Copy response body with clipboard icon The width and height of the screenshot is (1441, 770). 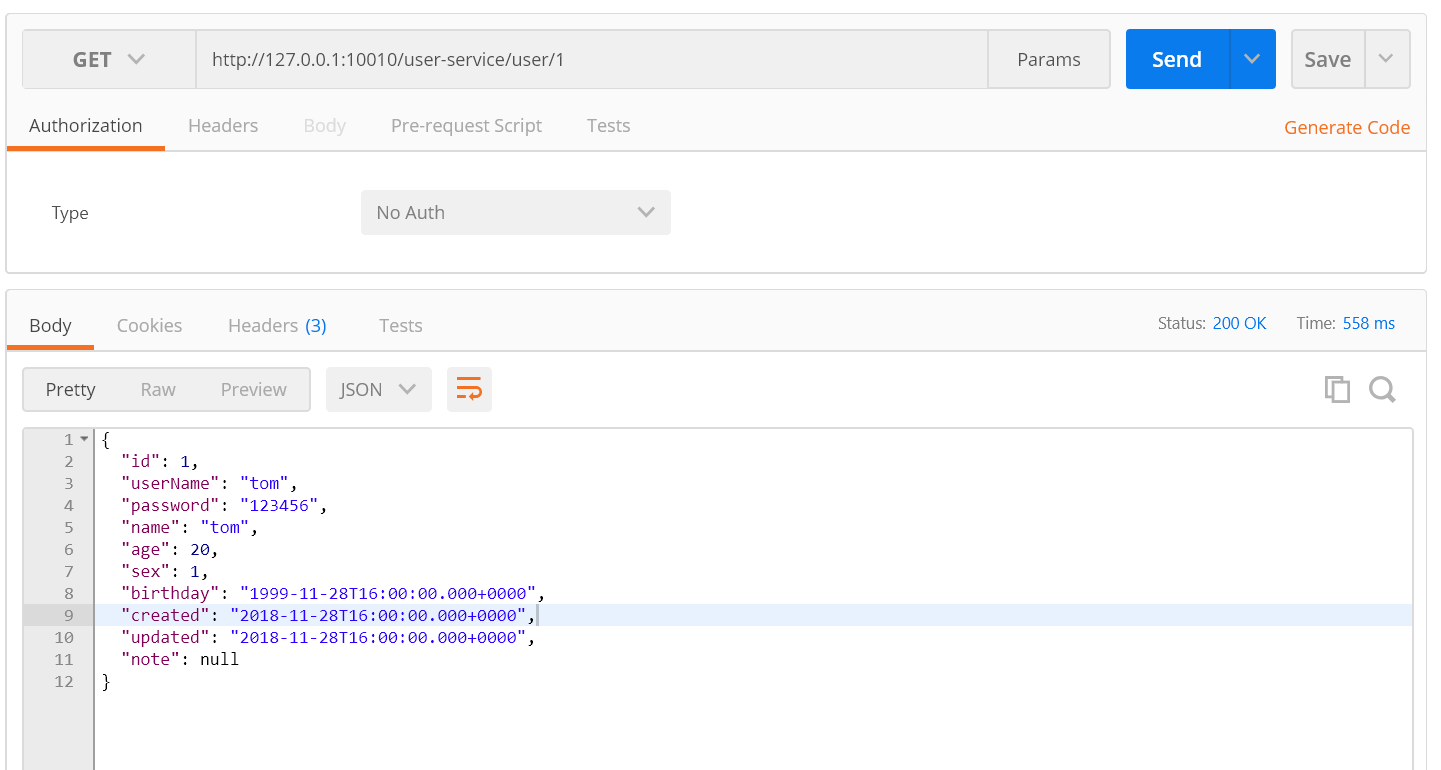coord(1337,389)
